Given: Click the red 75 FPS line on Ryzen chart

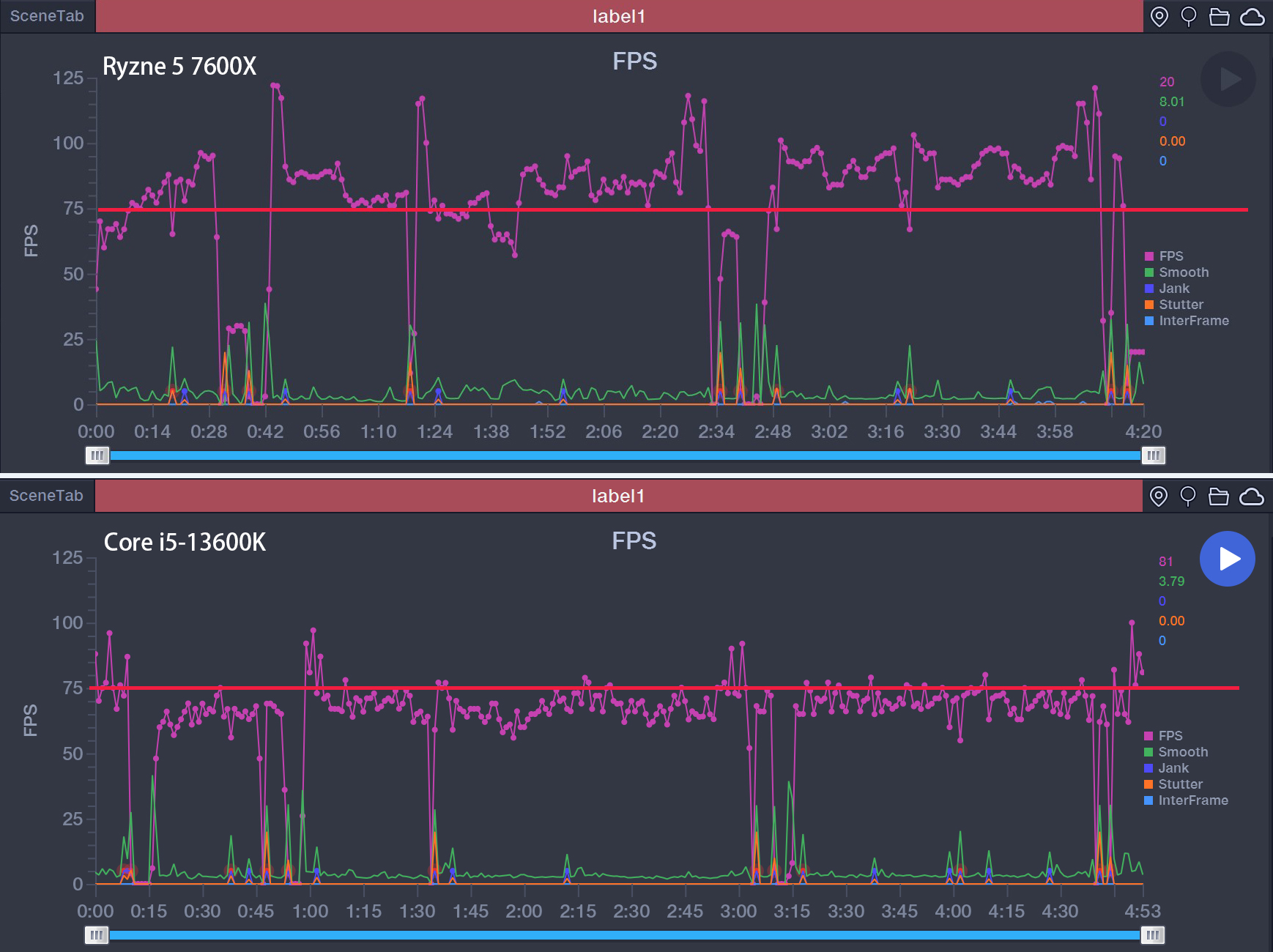Looking at the screenshot, I should tap(672, 209).
